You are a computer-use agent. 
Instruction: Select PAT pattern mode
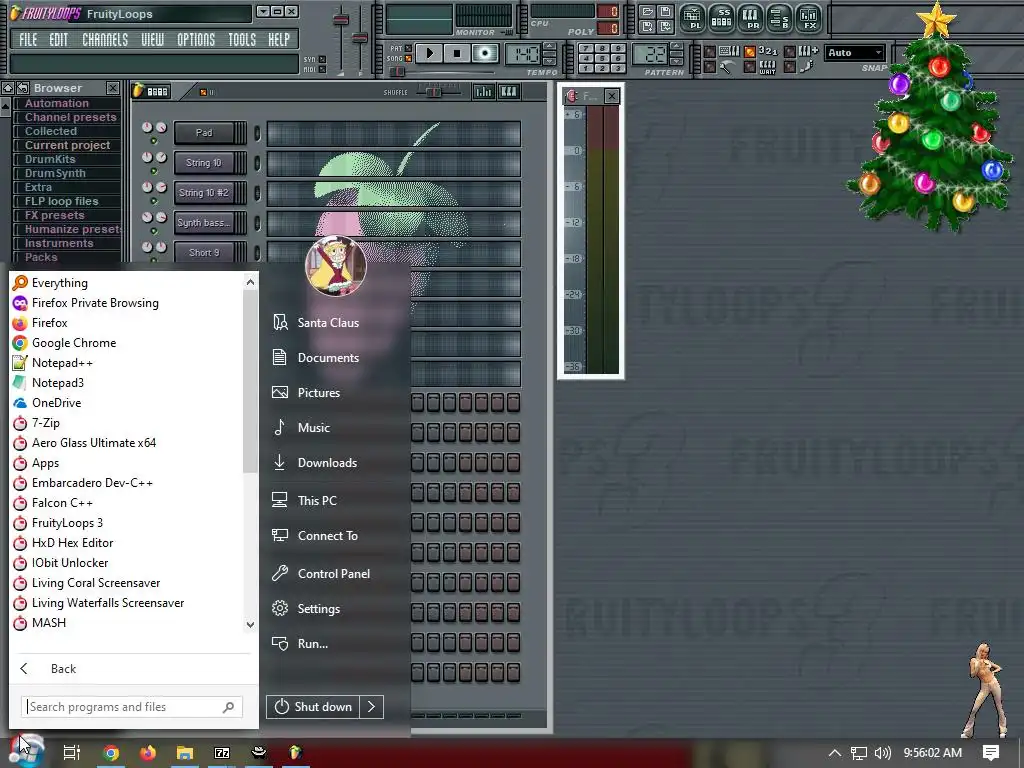408,48
